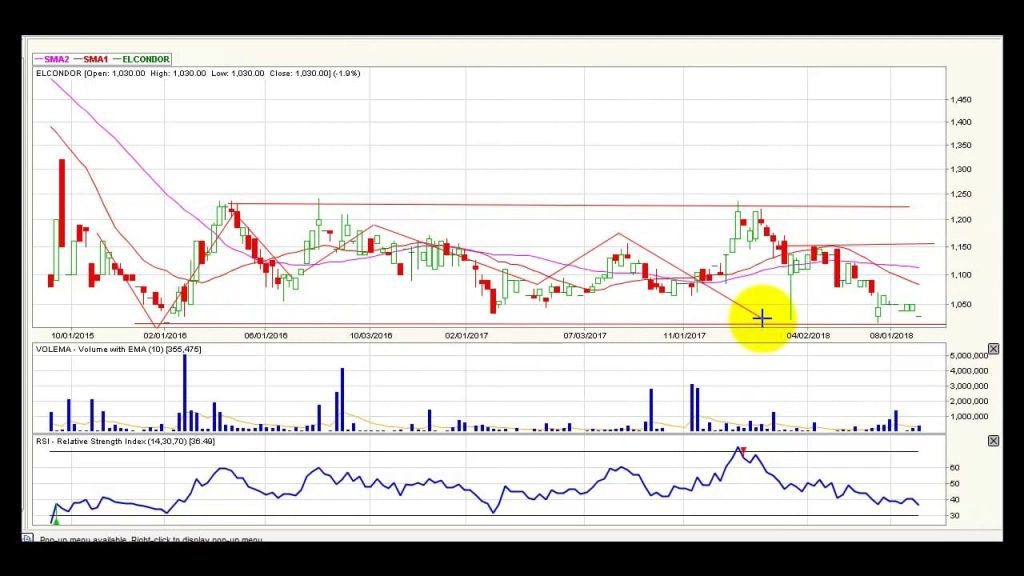Click the ELCONDOR open-high-low-close header text
1024x576 pixels.
pos(198,74)
